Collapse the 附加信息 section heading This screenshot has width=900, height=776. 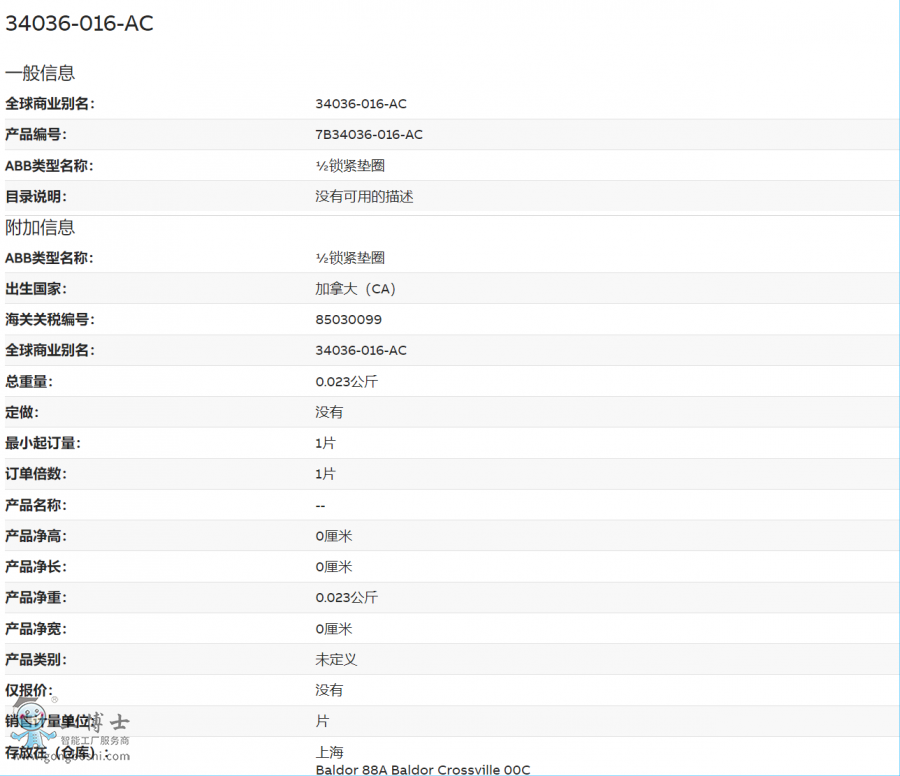tap(40, 227)
